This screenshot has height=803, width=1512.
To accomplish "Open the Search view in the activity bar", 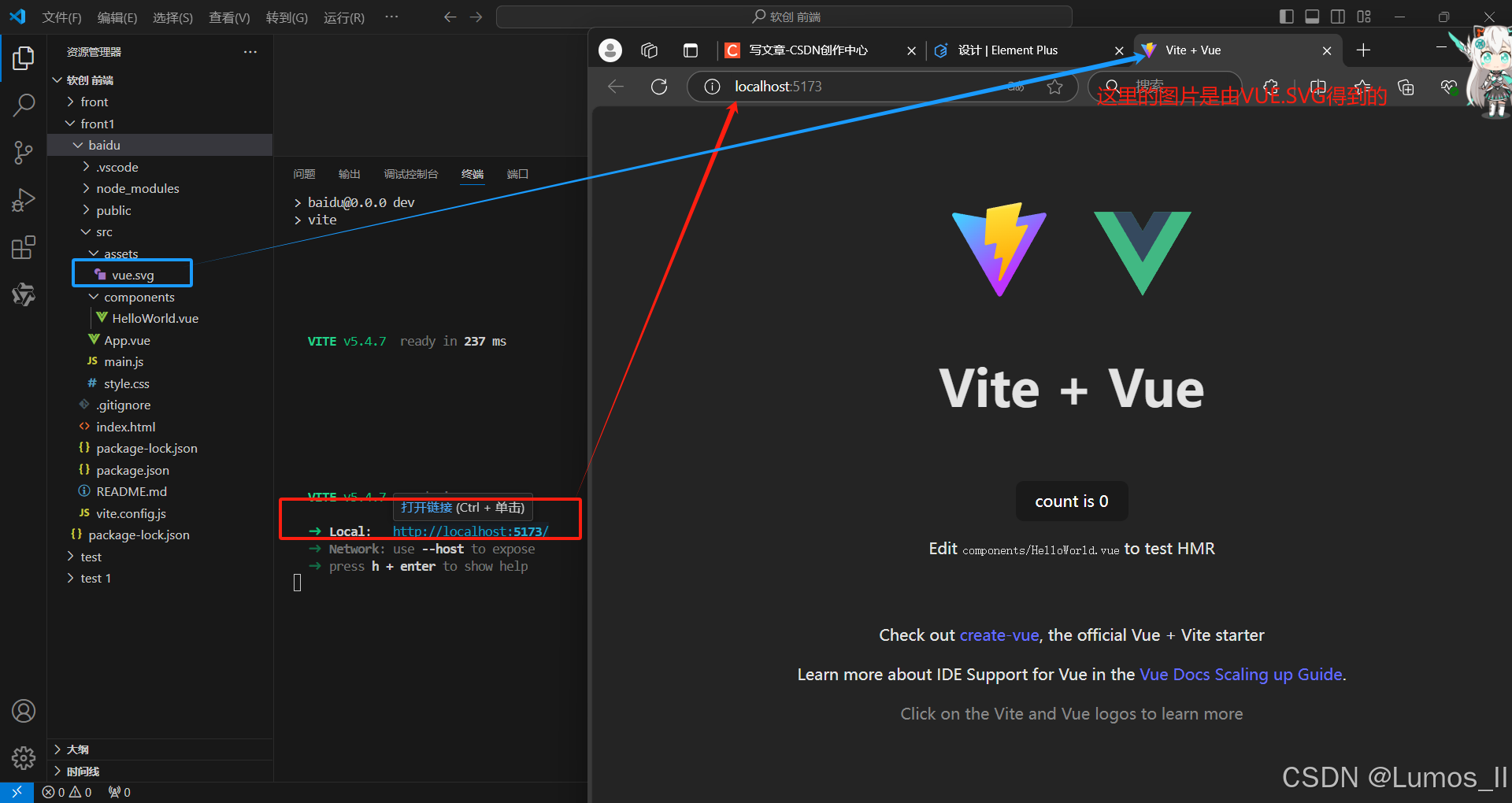I will pos(24,105).
